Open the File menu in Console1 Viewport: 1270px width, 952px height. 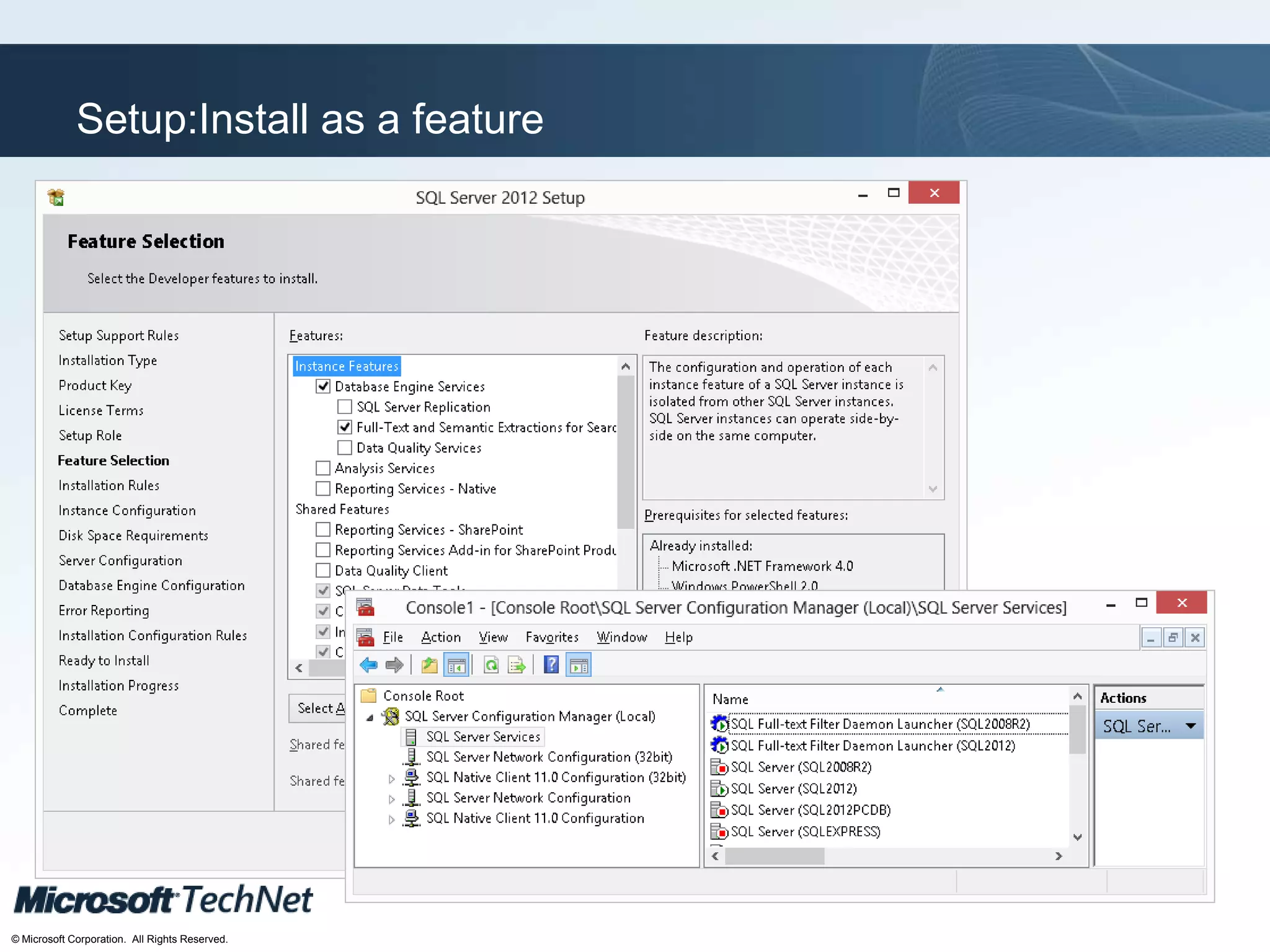click(393, 637)
